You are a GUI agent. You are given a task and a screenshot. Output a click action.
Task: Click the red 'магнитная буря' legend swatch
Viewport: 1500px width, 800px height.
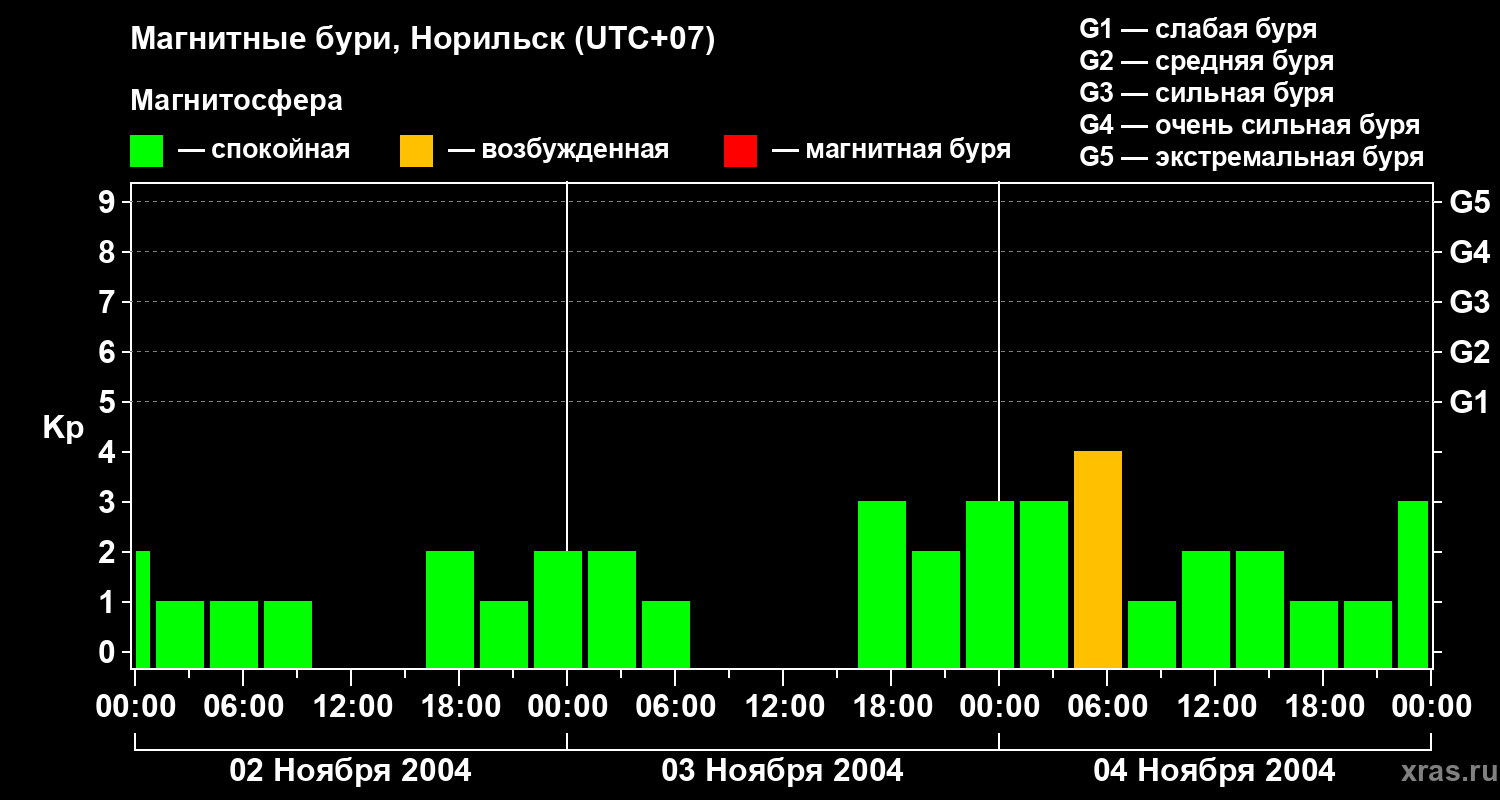coord(740,151)
